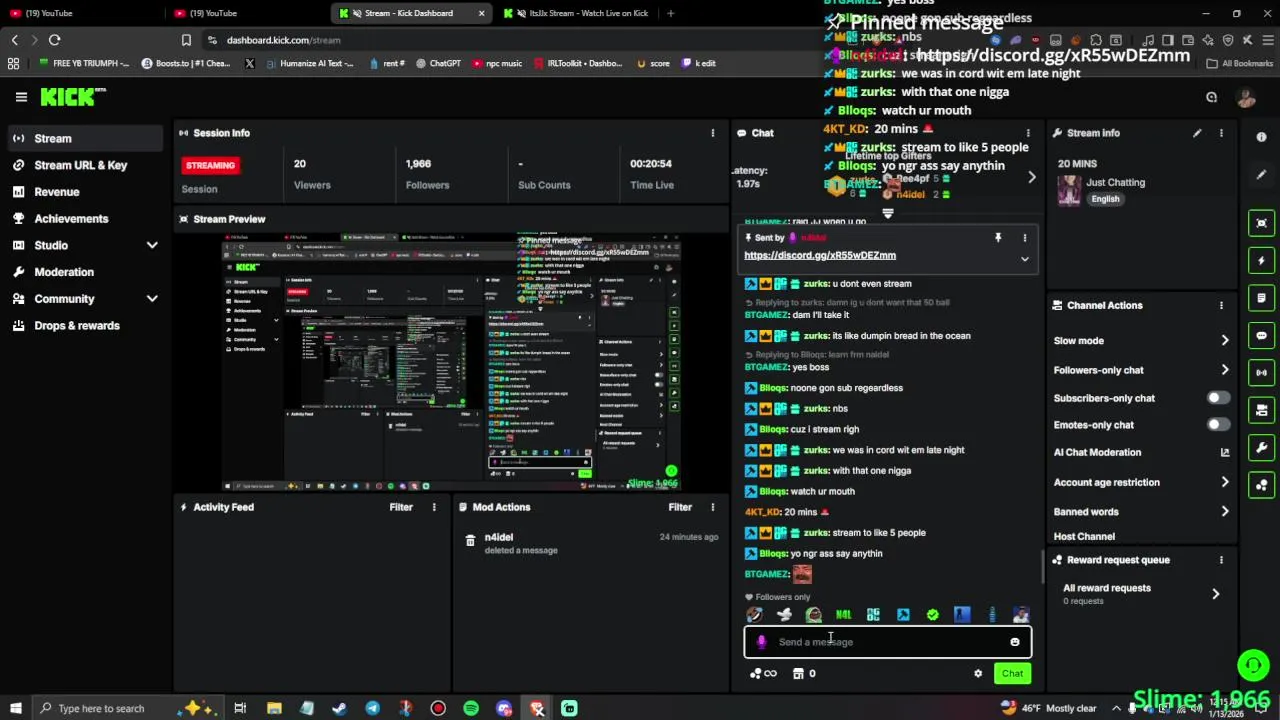Open the Kick hamburger menu
Image resolution: width=1280 pixels, height=720 pixels.
tap(21, 97)
